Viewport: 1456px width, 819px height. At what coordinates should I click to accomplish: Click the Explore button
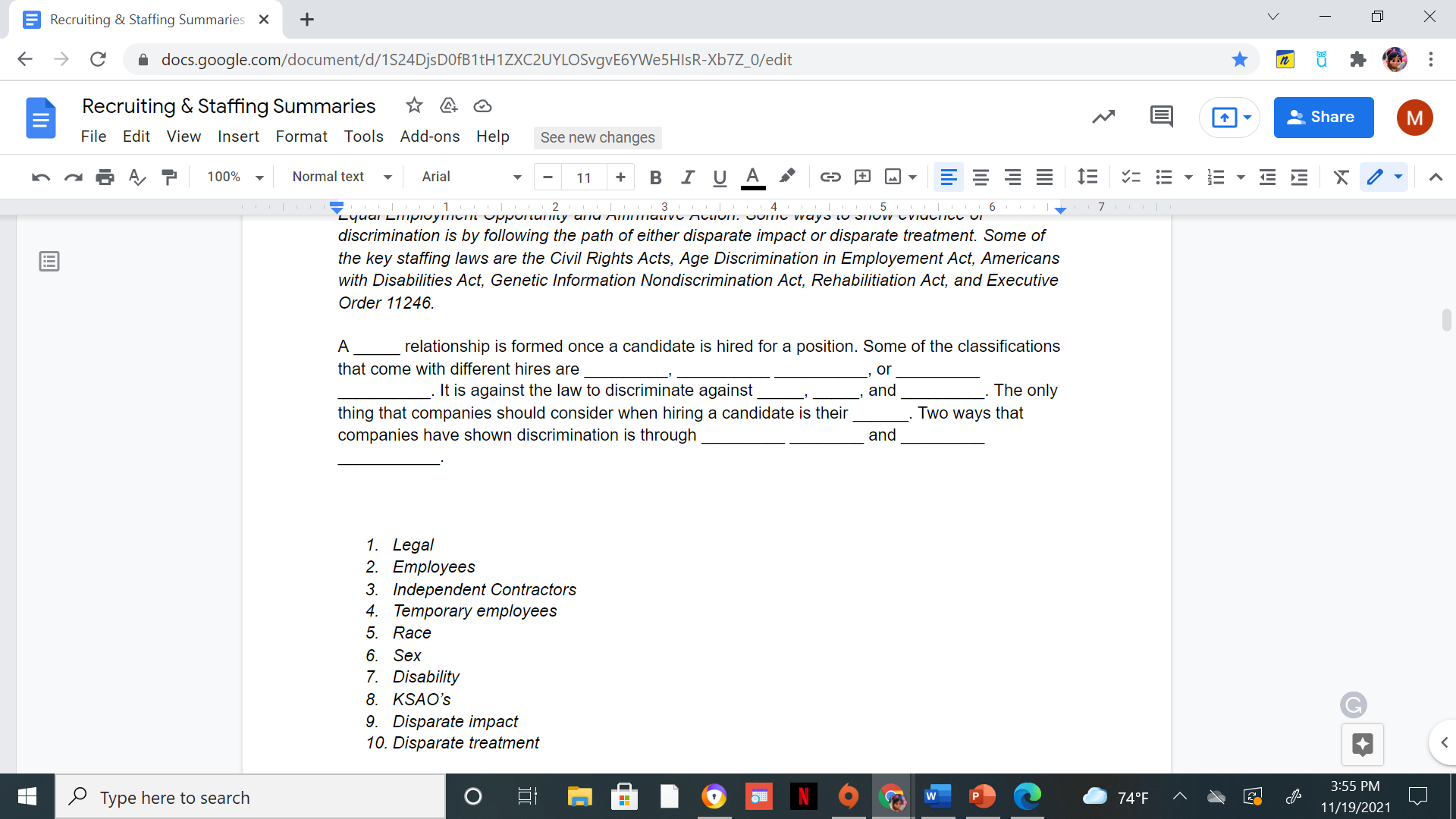[x=1362, y=745]
